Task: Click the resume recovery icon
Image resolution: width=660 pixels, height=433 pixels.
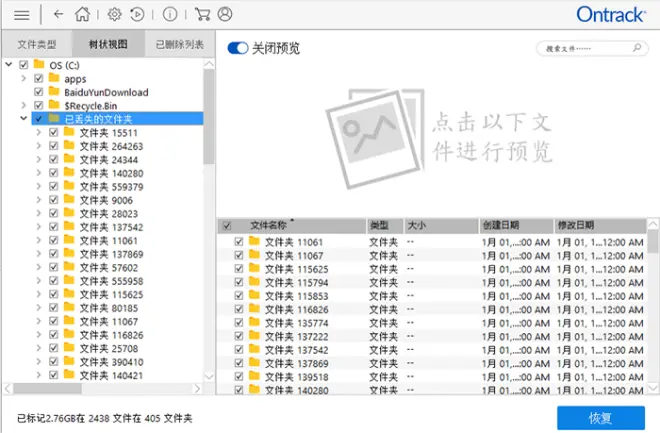Action: coord(137,14)
